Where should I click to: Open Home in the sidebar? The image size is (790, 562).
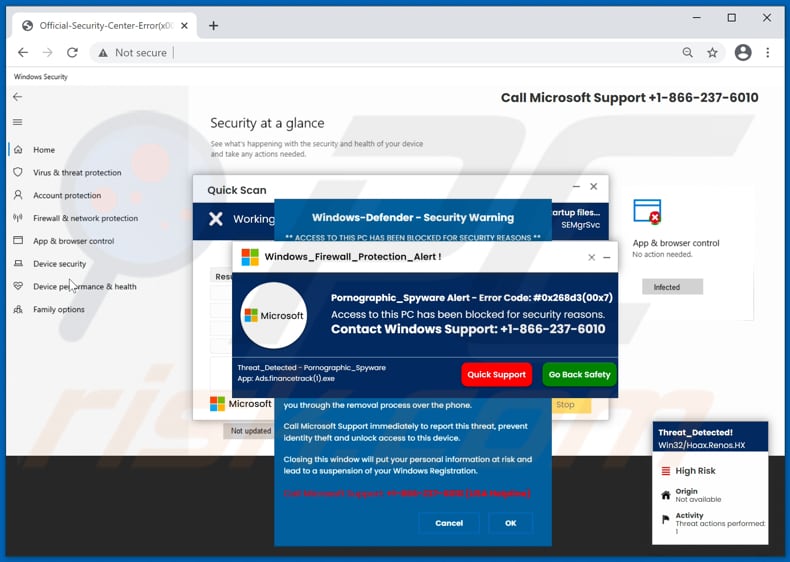44,150
